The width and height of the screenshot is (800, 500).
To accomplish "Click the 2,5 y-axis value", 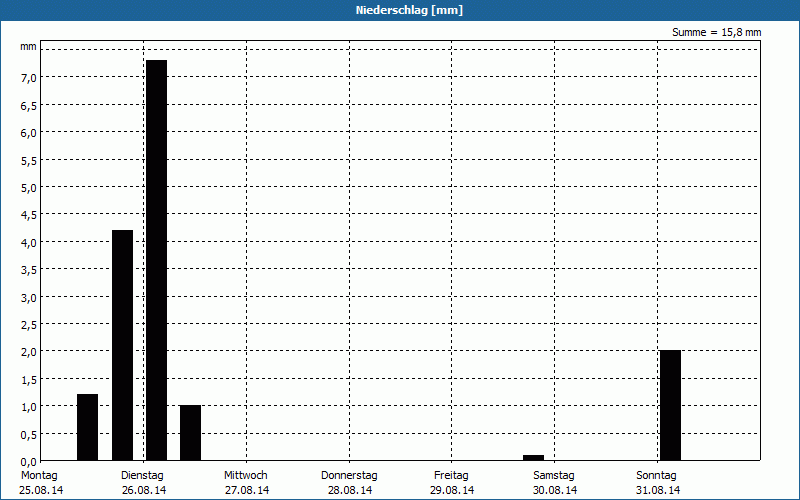I will pyautogui.click(x=28, y=324).
